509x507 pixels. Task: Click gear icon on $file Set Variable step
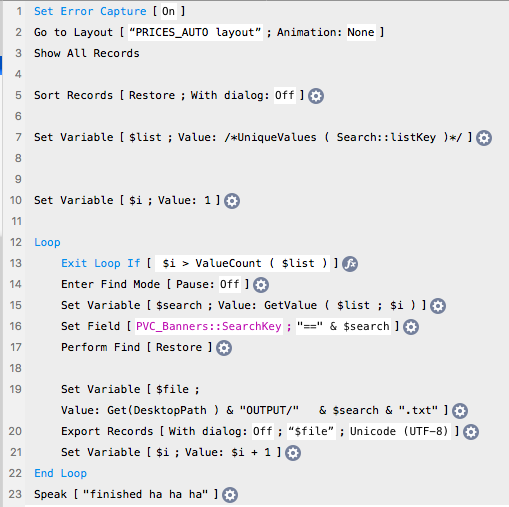[x=460, y=411]
